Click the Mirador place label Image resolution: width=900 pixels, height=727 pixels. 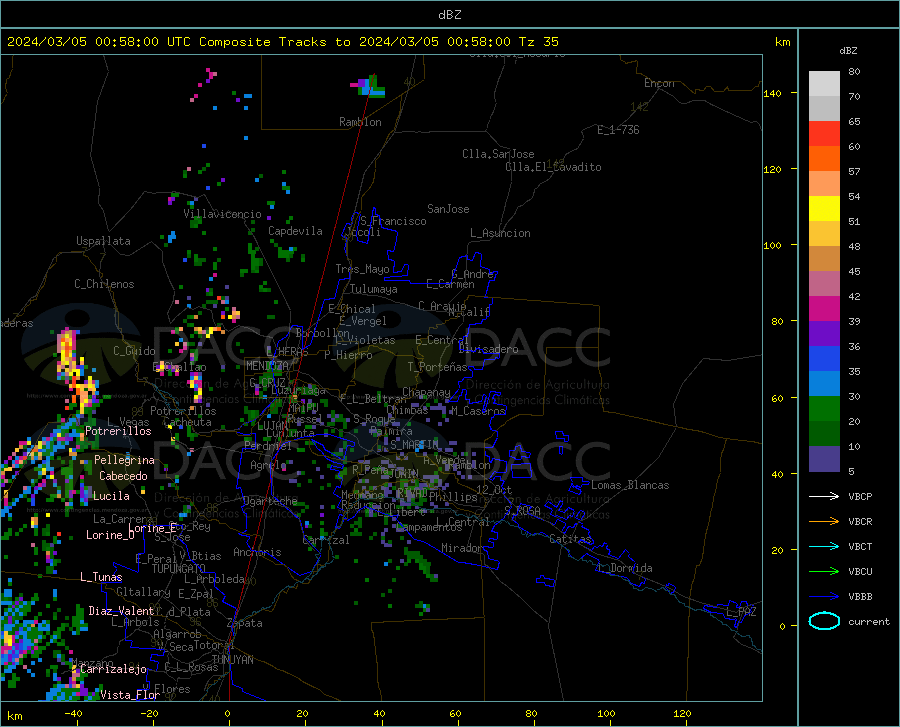pyautogui.click(x=462, y=548)
